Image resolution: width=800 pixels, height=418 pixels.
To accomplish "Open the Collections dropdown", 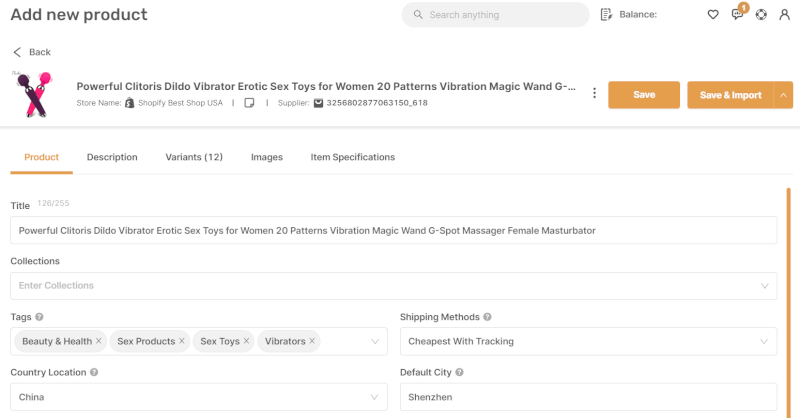I will [393, 286].
